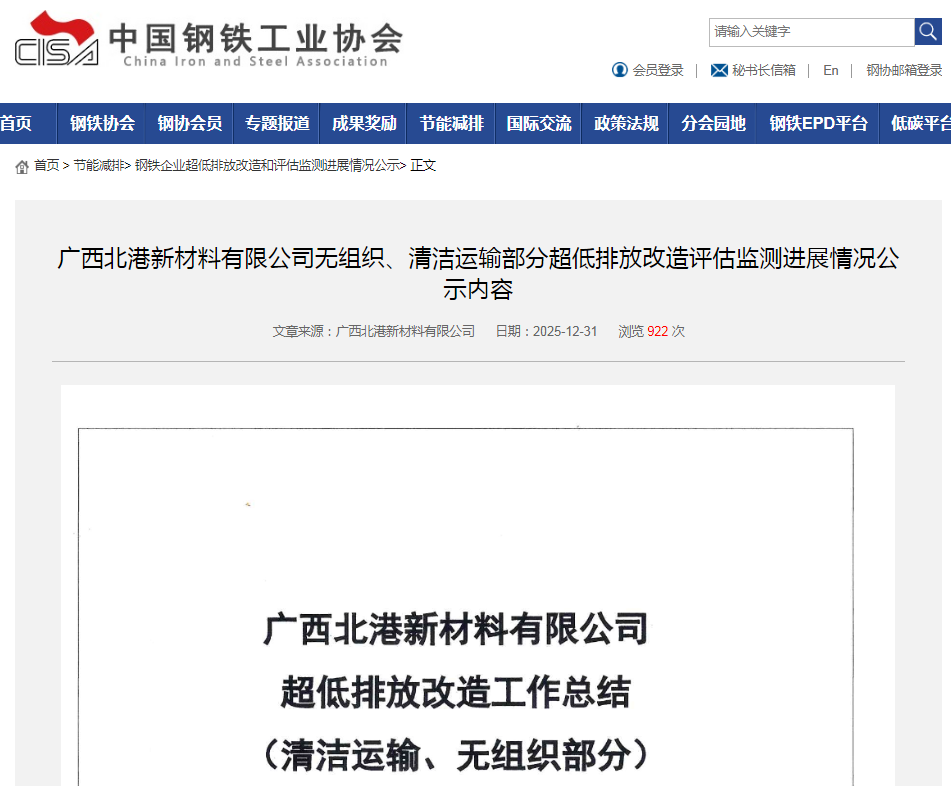This screenshot has width=951, height=786.
Task: Open 秘书长信箱 link
Action: pyautogui.click(x=764, y=70)
